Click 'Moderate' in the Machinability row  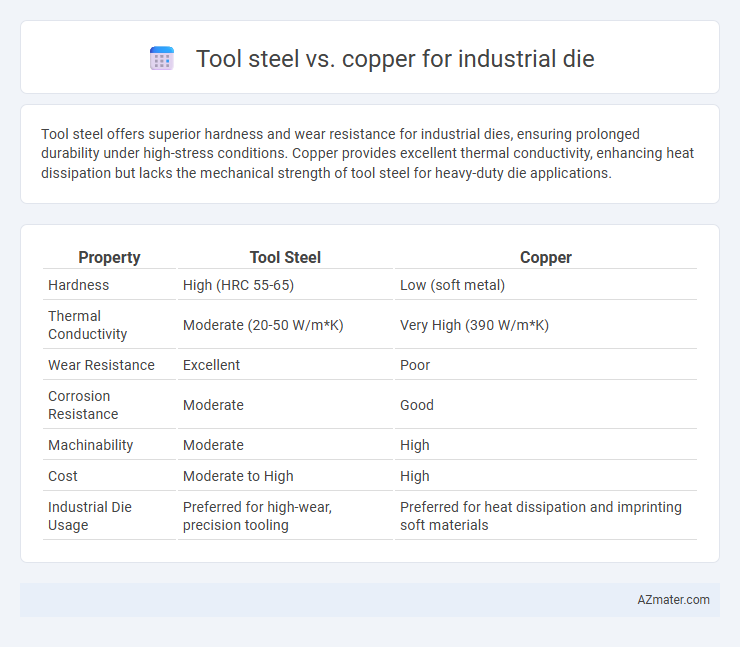[x=213, y=445]
